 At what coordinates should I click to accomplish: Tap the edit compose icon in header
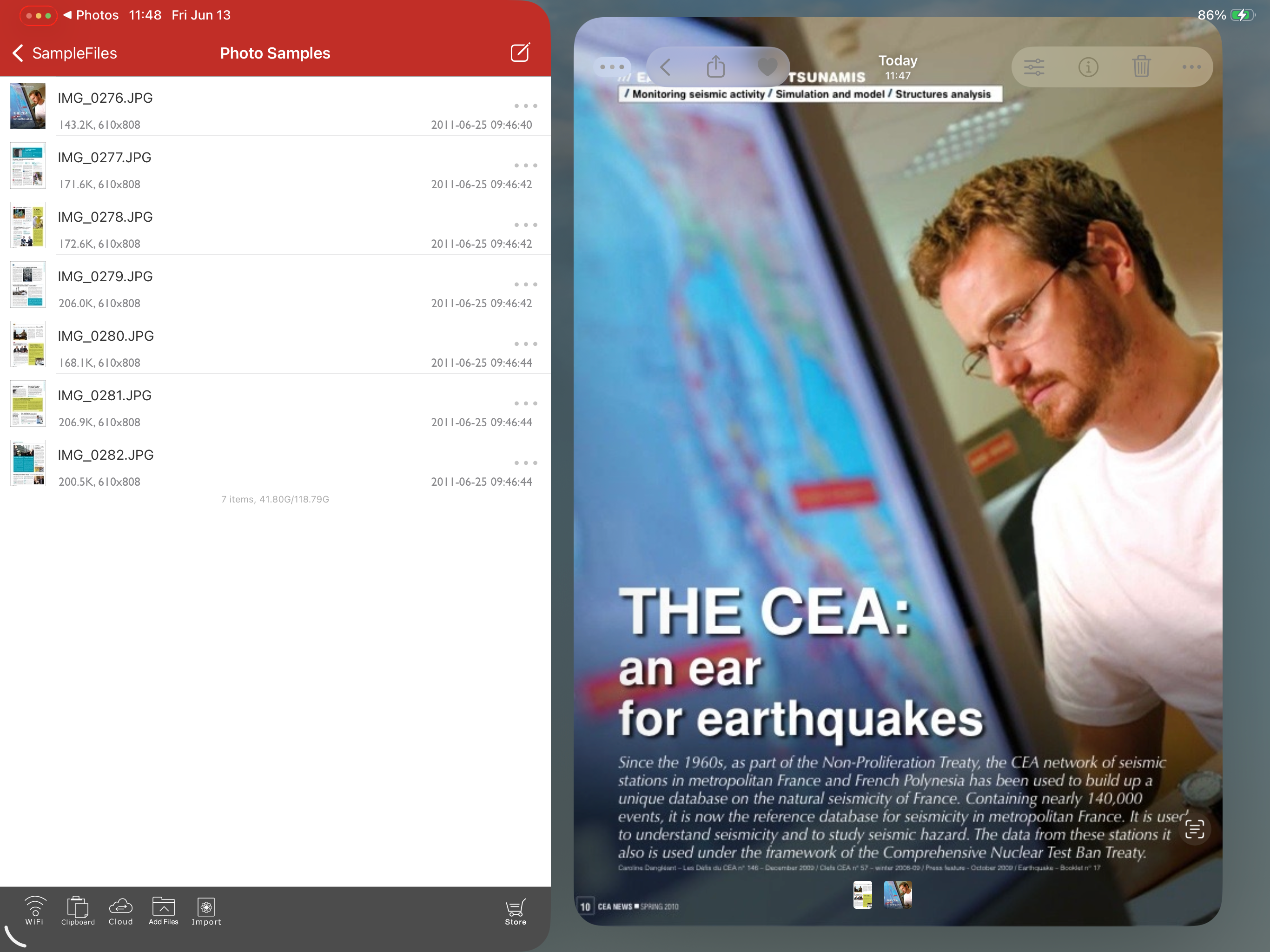click(x=520, y=53)
